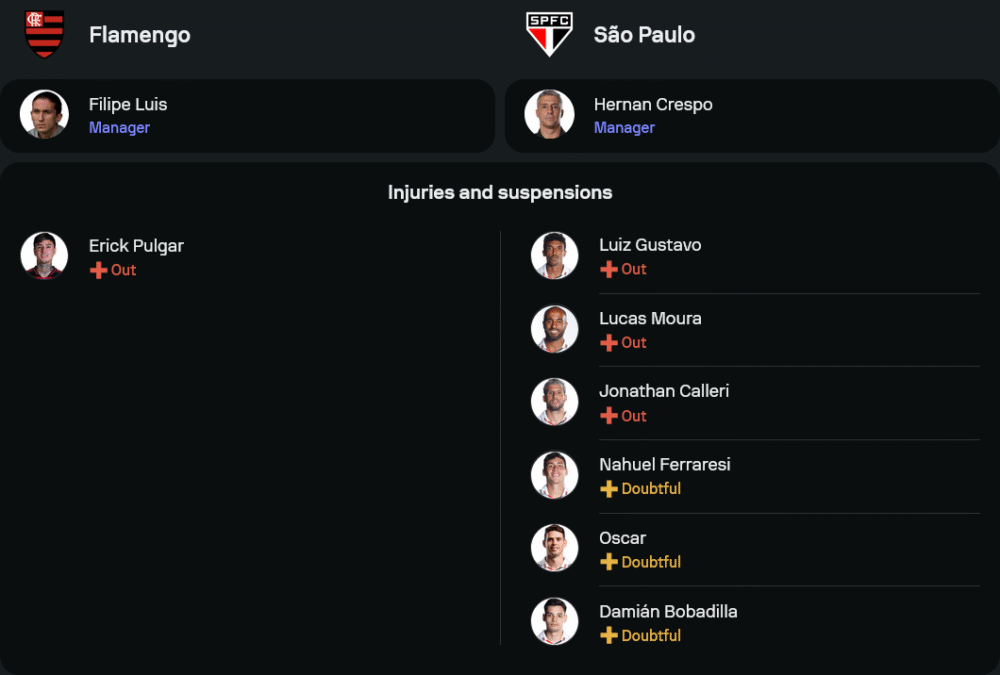Screen dimensions: 1000x675
Task: Click the Flamengo club crest
Action: pos(44,34)
